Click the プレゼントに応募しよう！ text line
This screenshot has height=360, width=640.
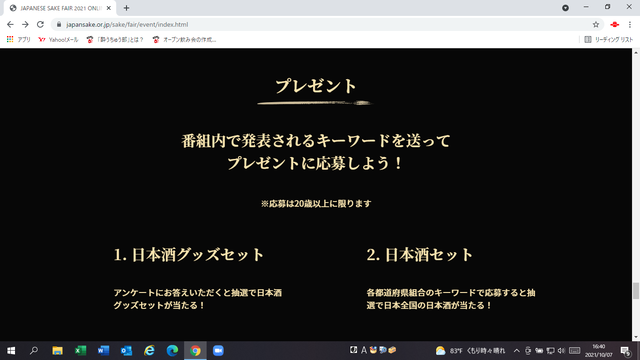click(x=316, y=163)
